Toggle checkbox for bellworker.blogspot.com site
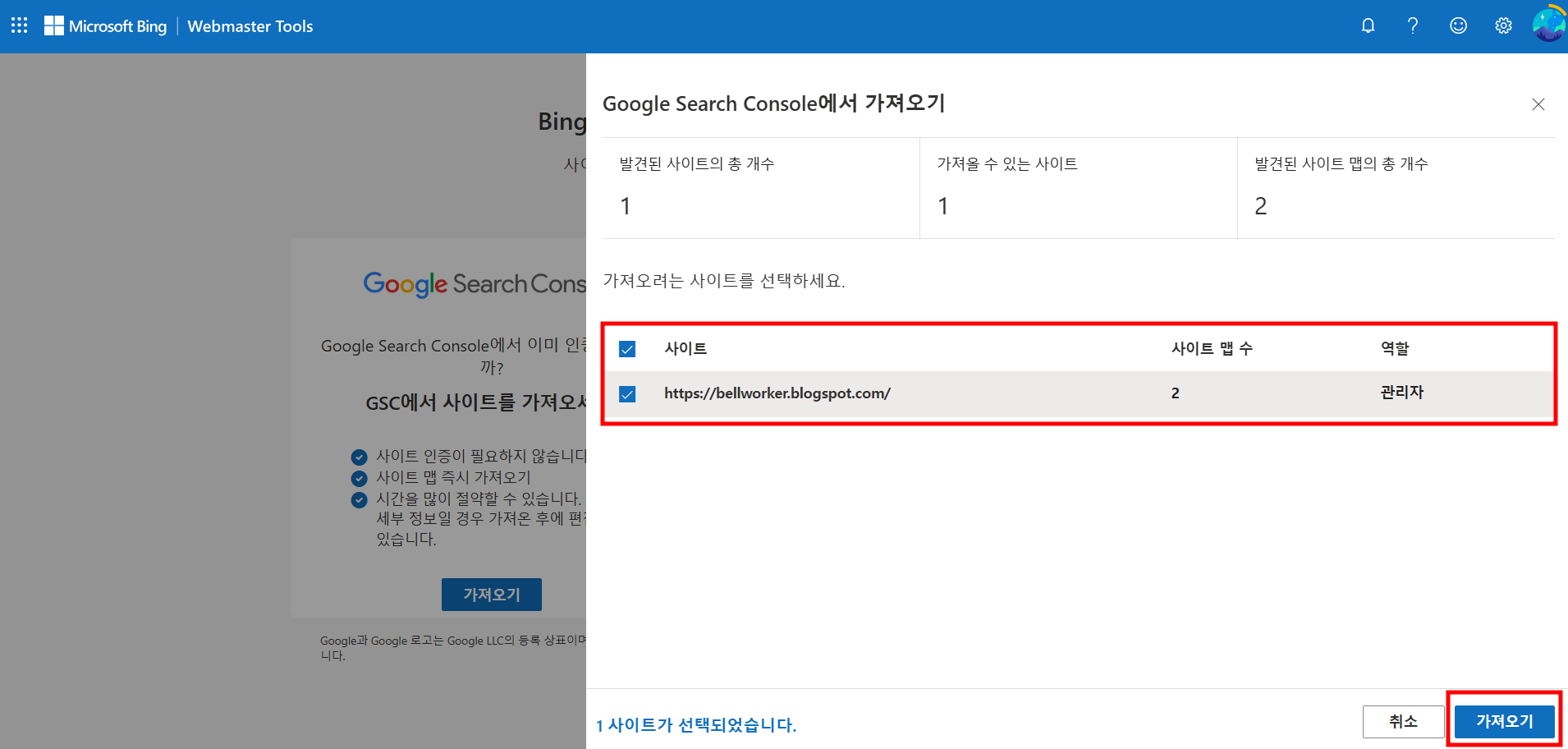Image resolution: width=1568 pixels, height=749 pixels. pyautogui.click(x=627, y=394)
